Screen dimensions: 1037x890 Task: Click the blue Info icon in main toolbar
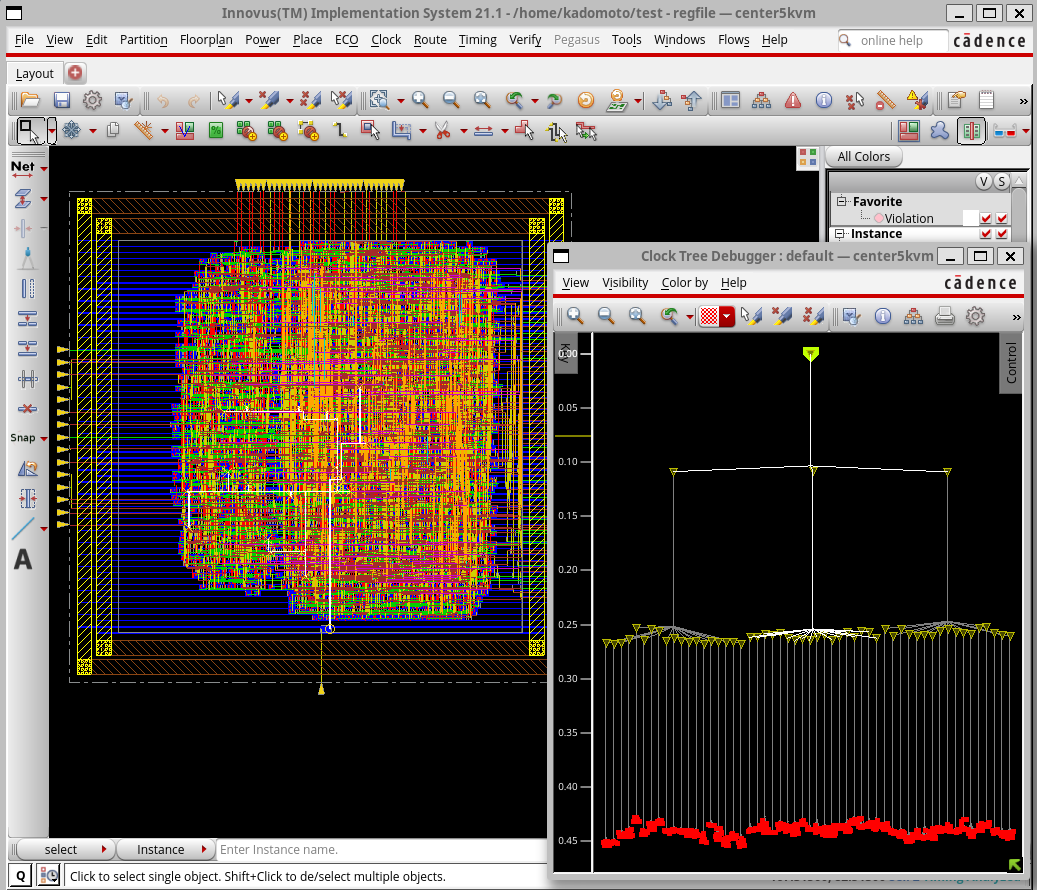(823, 101)
